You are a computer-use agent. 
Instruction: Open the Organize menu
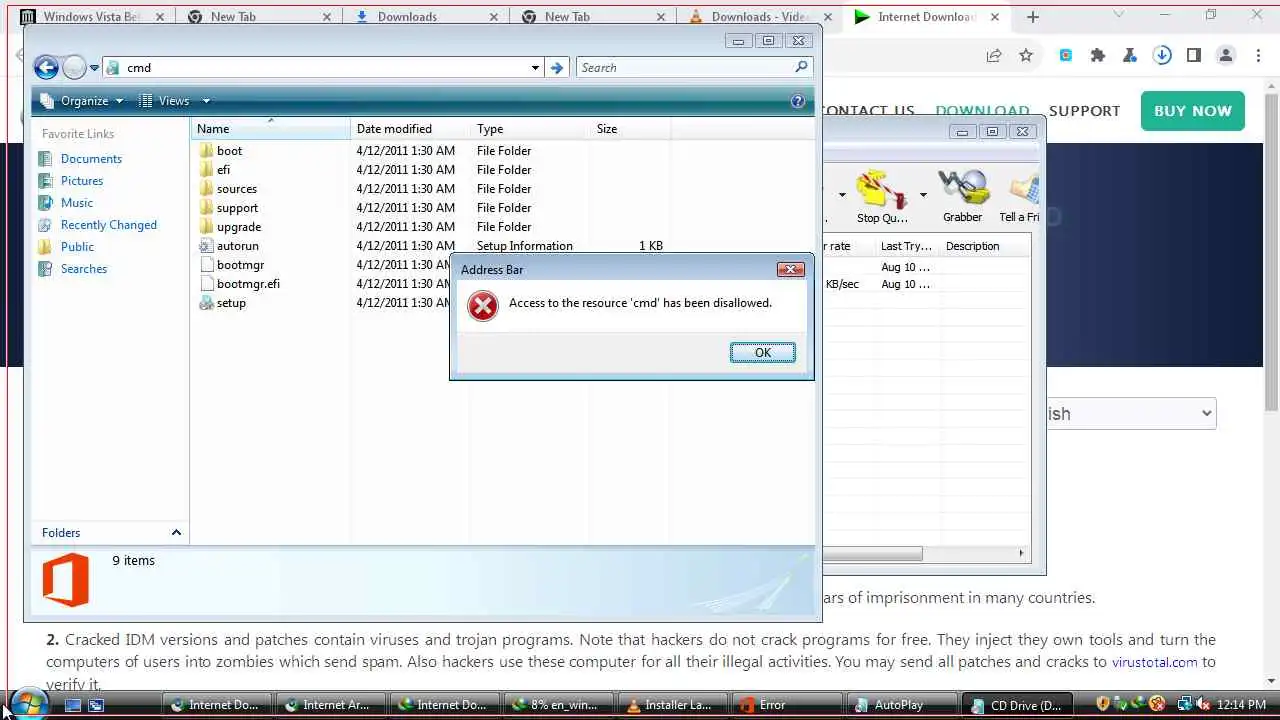[x=82, y=100]
